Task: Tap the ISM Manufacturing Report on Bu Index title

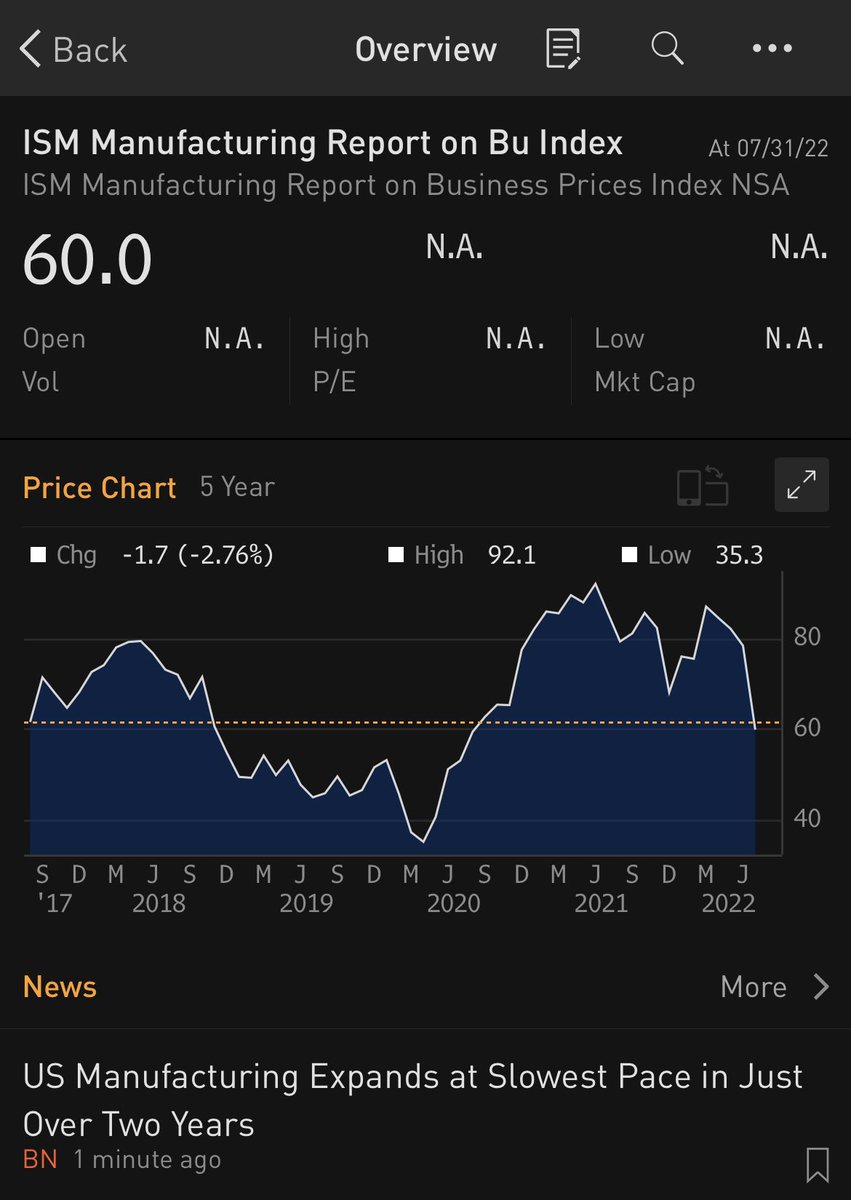Action: click(x=322, y=143)
